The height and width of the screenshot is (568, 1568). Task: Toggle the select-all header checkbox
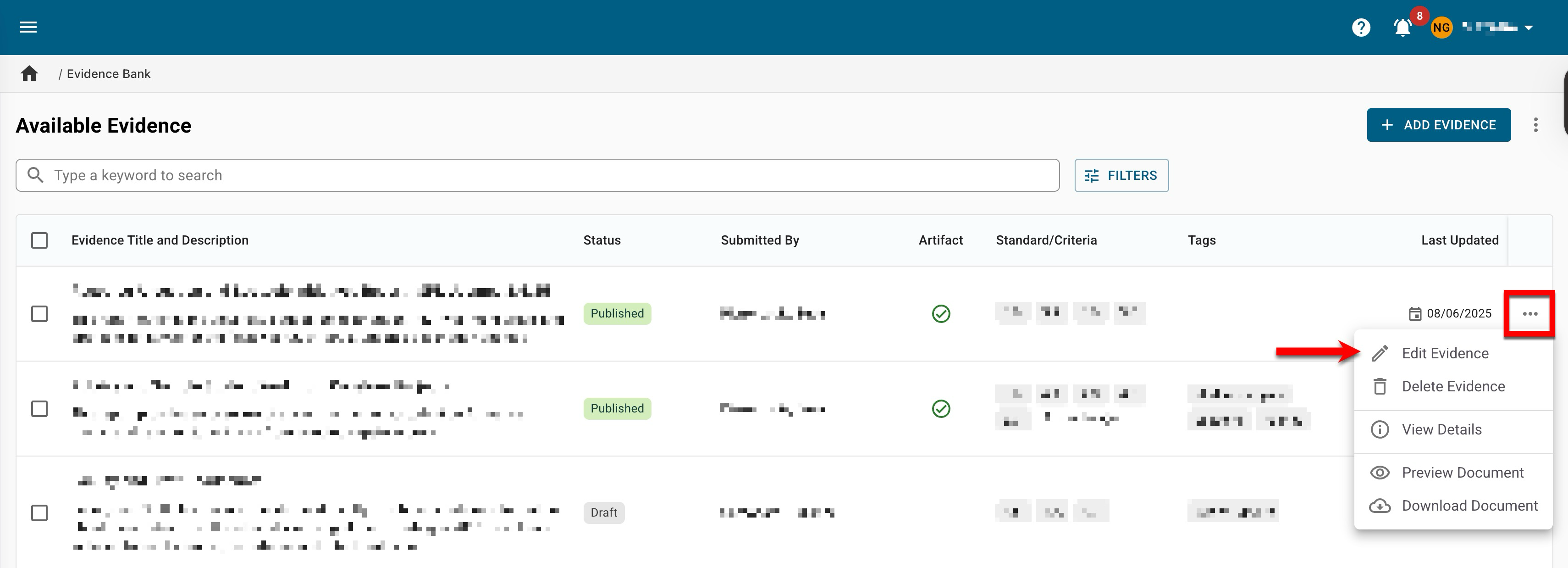pyautogui.click(x=39, y=240)
